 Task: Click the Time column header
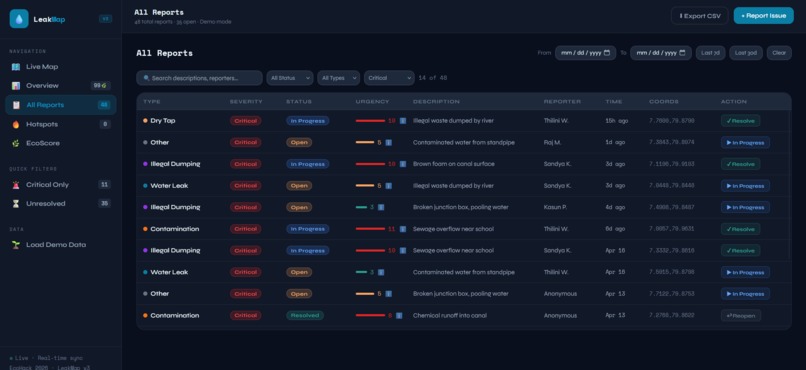click(614, 102)
